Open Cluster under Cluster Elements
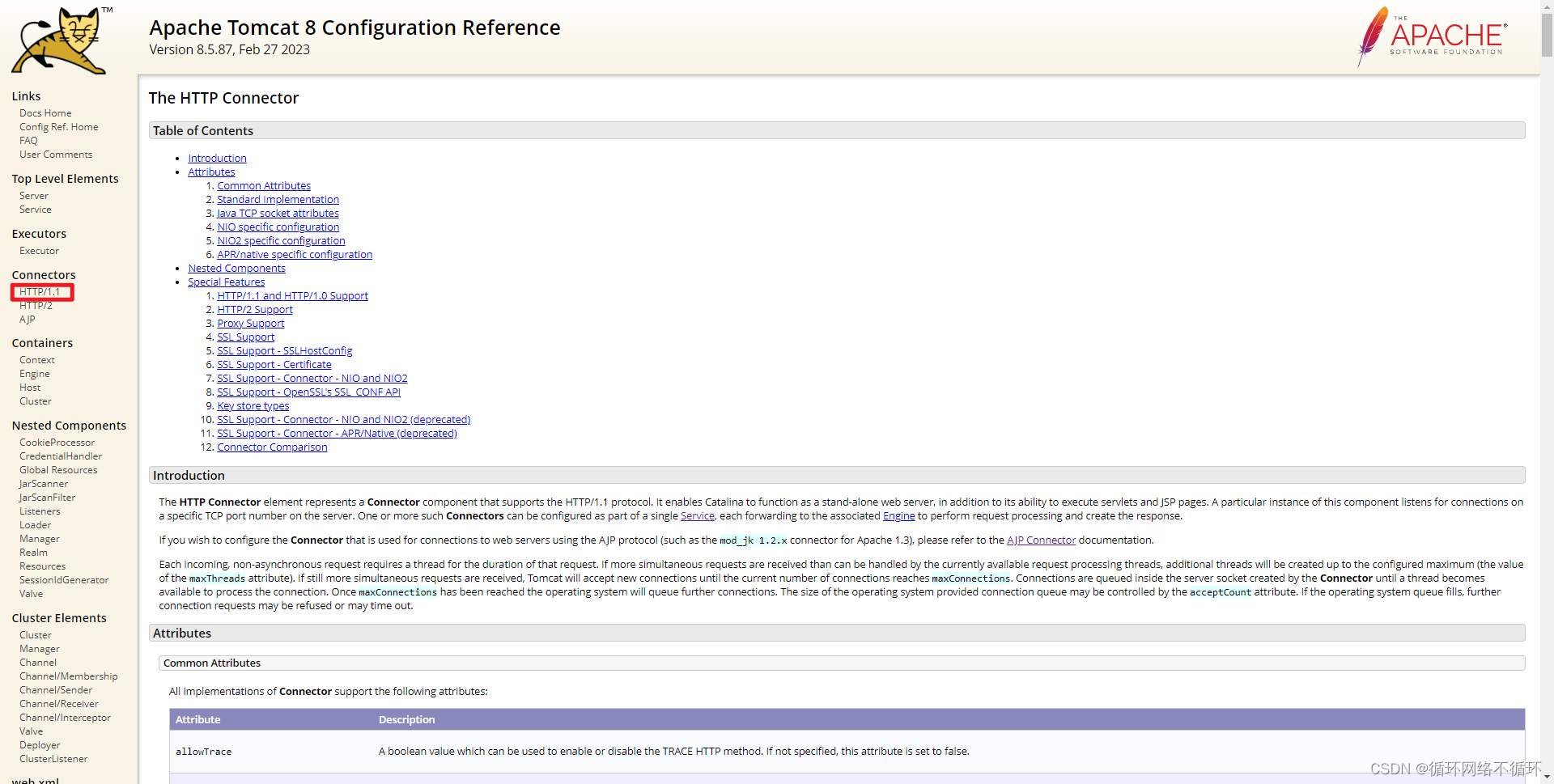Viewport: 1554px width, 784px height. pyautogui.click(x=36, y=635)
